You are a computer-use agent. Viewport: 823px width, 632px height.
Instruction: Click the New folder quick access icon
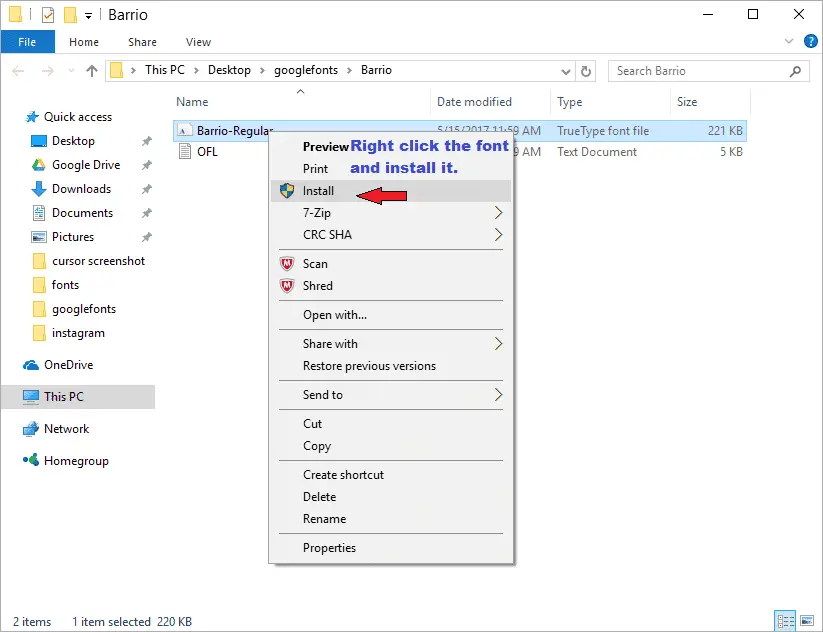[70, 15]
